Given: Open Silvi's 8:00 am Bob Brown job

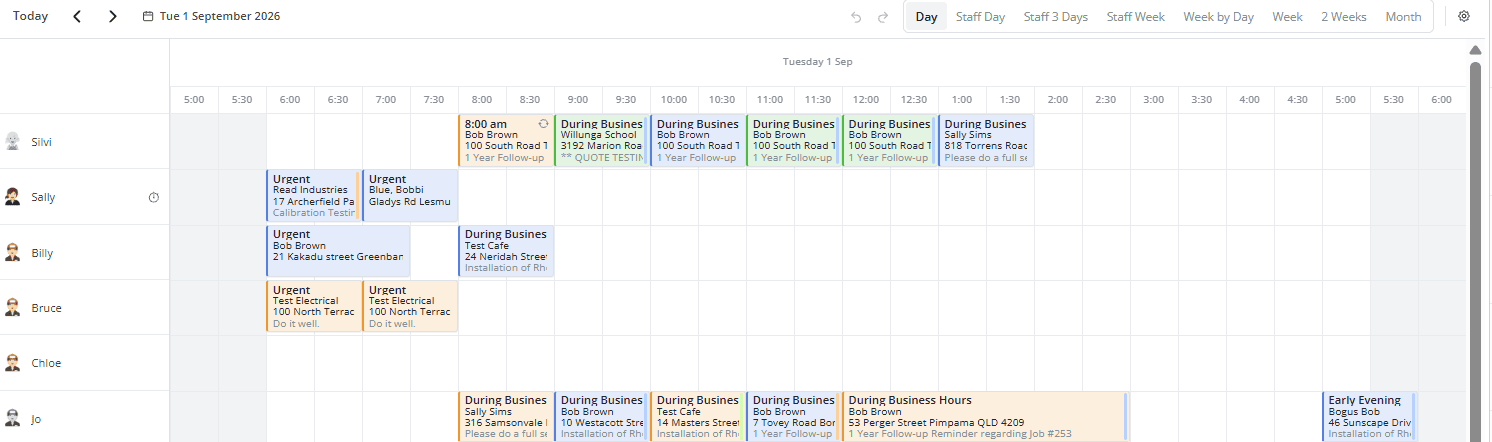Looking at the screenshot, I should (x=506, y=141).
